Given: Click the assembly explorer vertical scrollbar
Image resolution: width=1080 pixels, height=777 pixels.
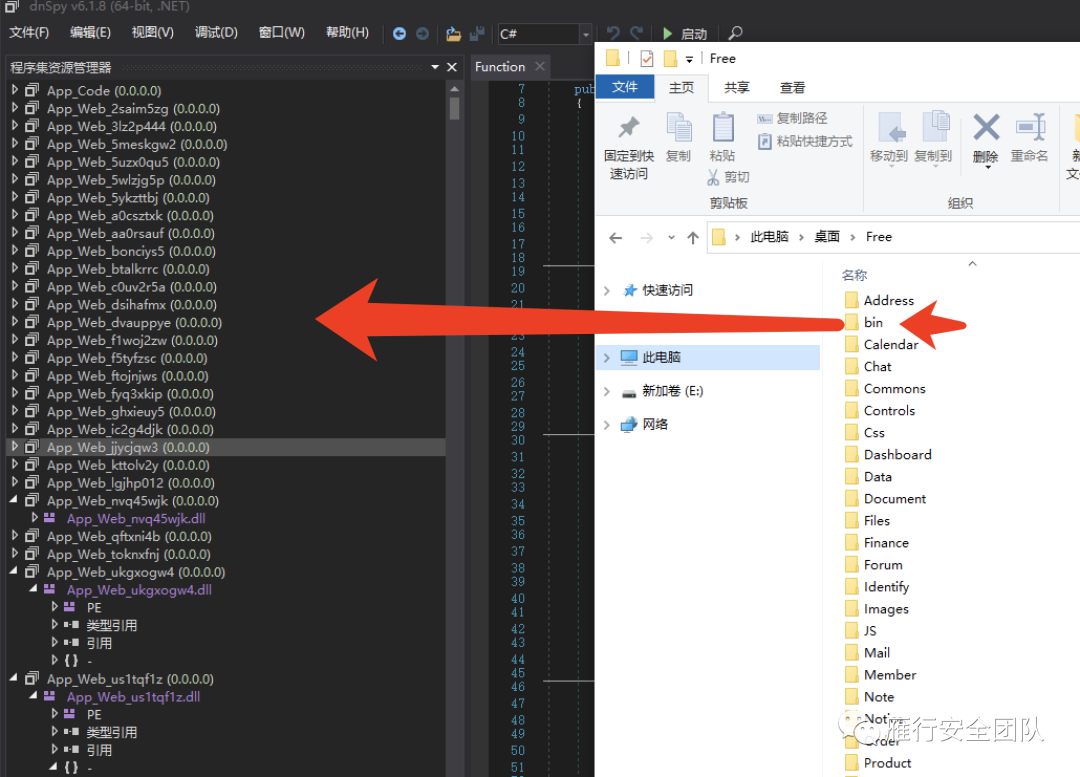Looking at the screenshot, I should (454, 300).
